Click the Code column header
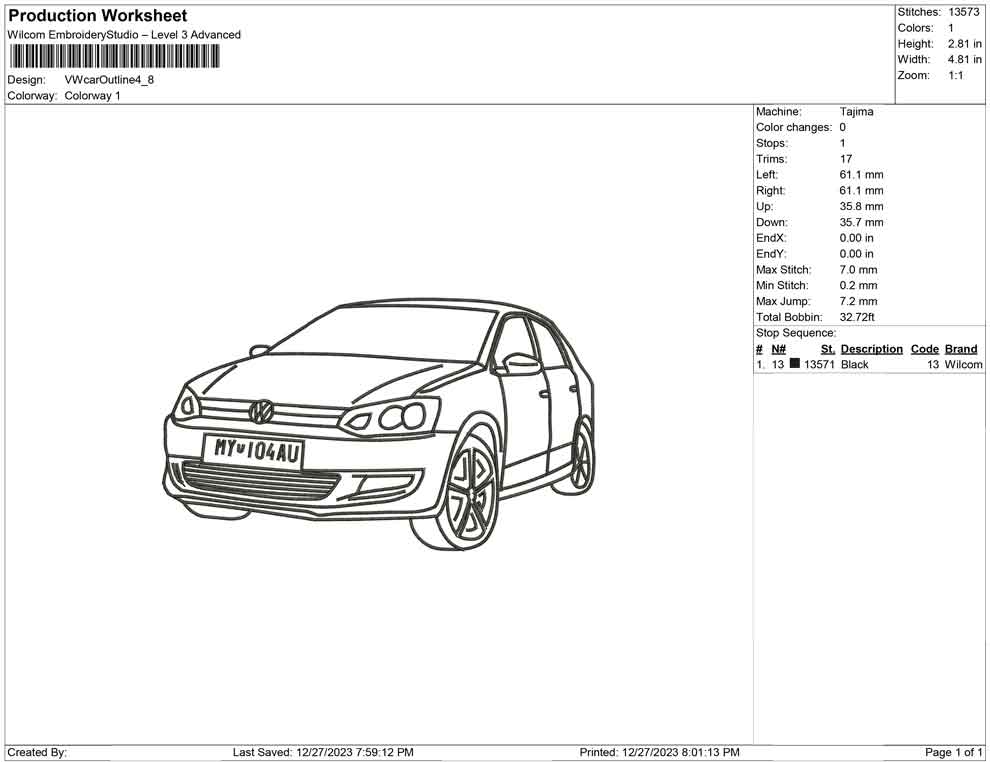The width and height of the screenshot is (990, 762). [924, 349]
